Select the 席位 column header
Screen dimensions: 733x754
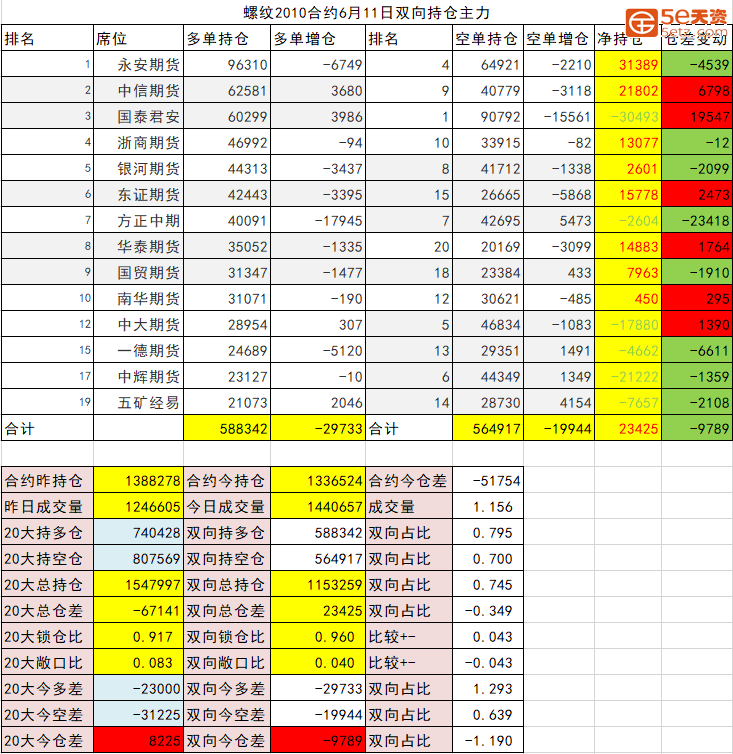coord(139,38)
